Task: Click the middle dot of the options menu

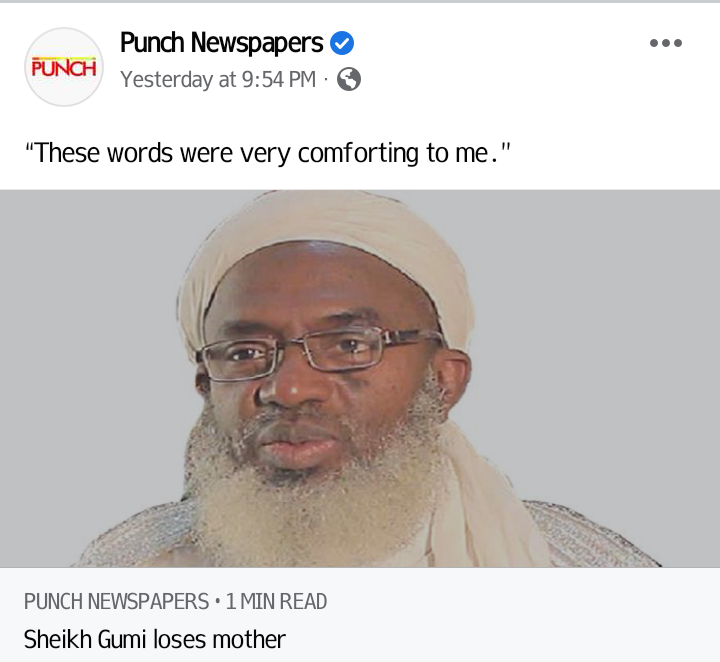Action: [666, 43]
